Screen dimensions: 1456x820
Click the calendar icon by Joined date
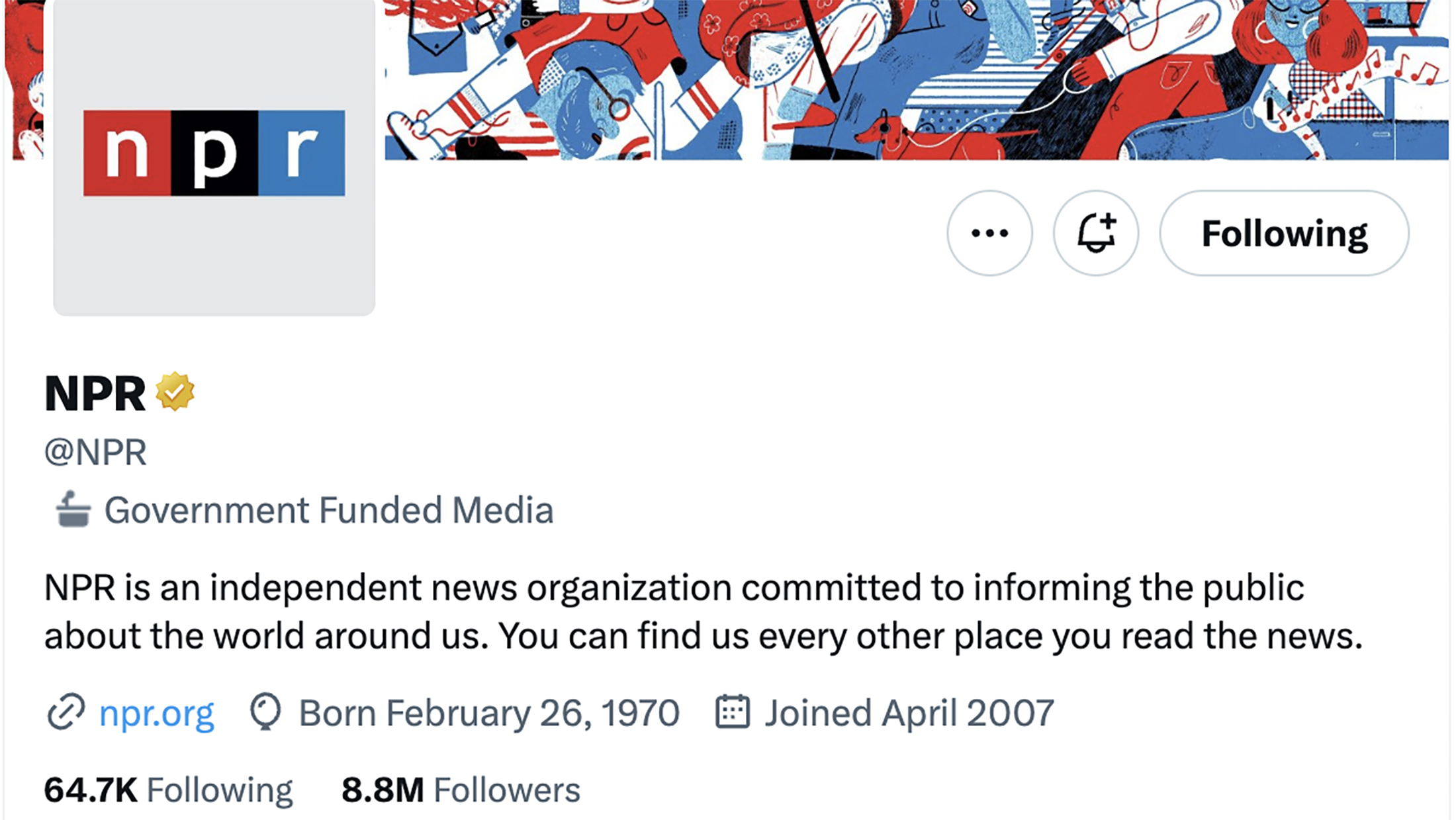(733, 712)
